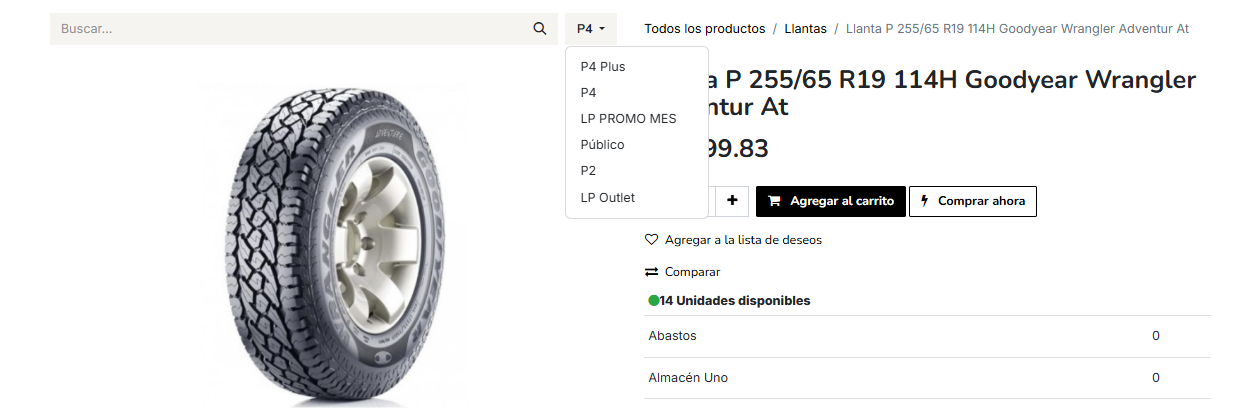Focus the Buscar search field

tap(290, 29)
